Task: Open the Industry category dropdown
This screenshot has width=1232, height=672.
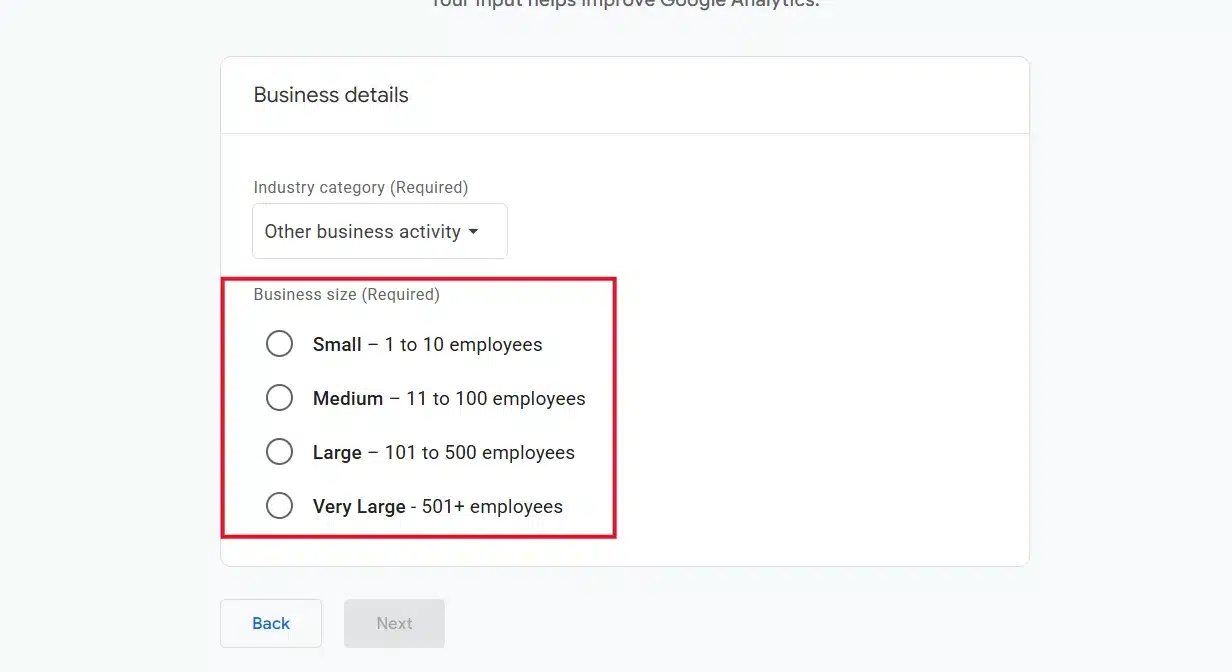Action: point(380,231)
